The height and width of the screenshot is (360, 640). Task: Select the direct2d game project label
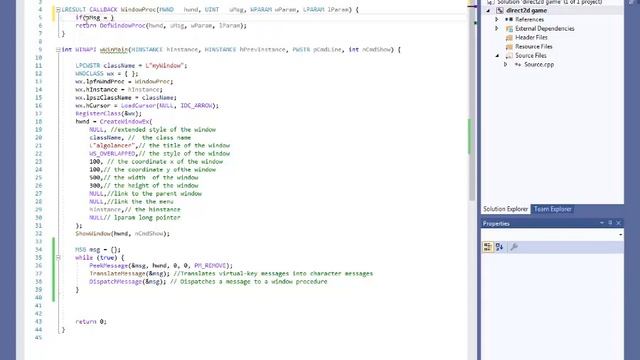point(527,11)
